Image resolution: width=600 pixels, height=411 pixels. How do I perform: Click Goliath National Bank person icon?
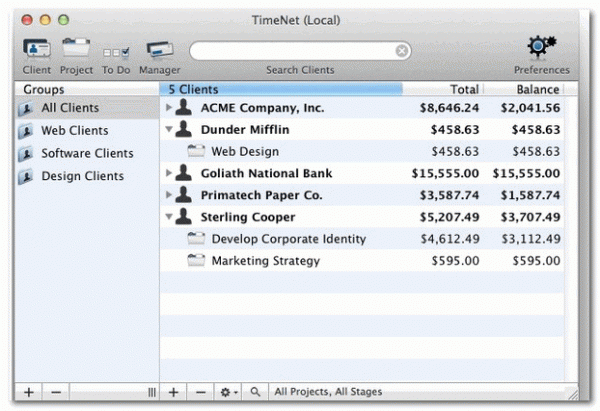pyautogui.click(x=184, y=173)
